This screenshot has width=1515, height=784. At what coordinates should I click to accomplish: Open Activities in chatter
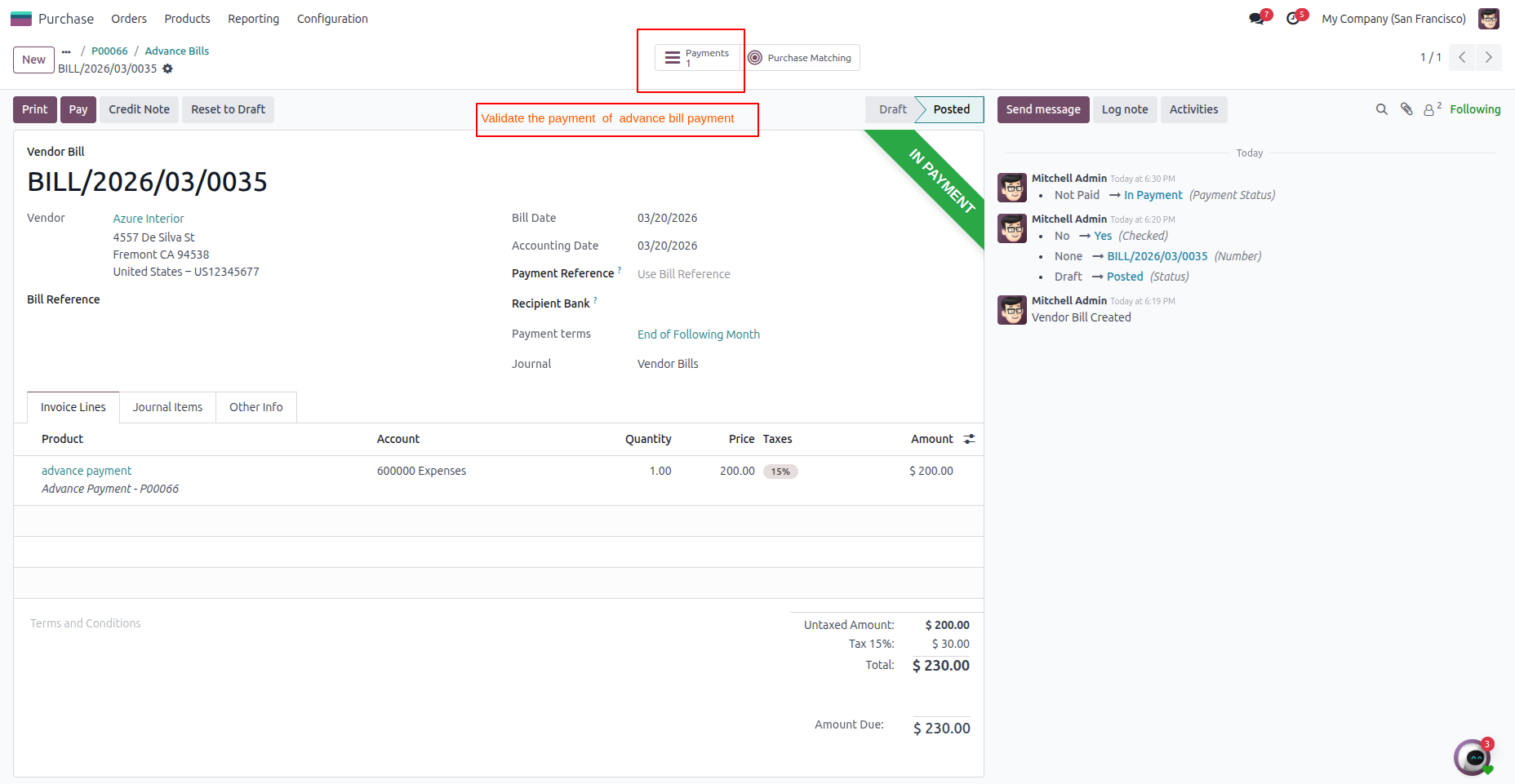1193,109
